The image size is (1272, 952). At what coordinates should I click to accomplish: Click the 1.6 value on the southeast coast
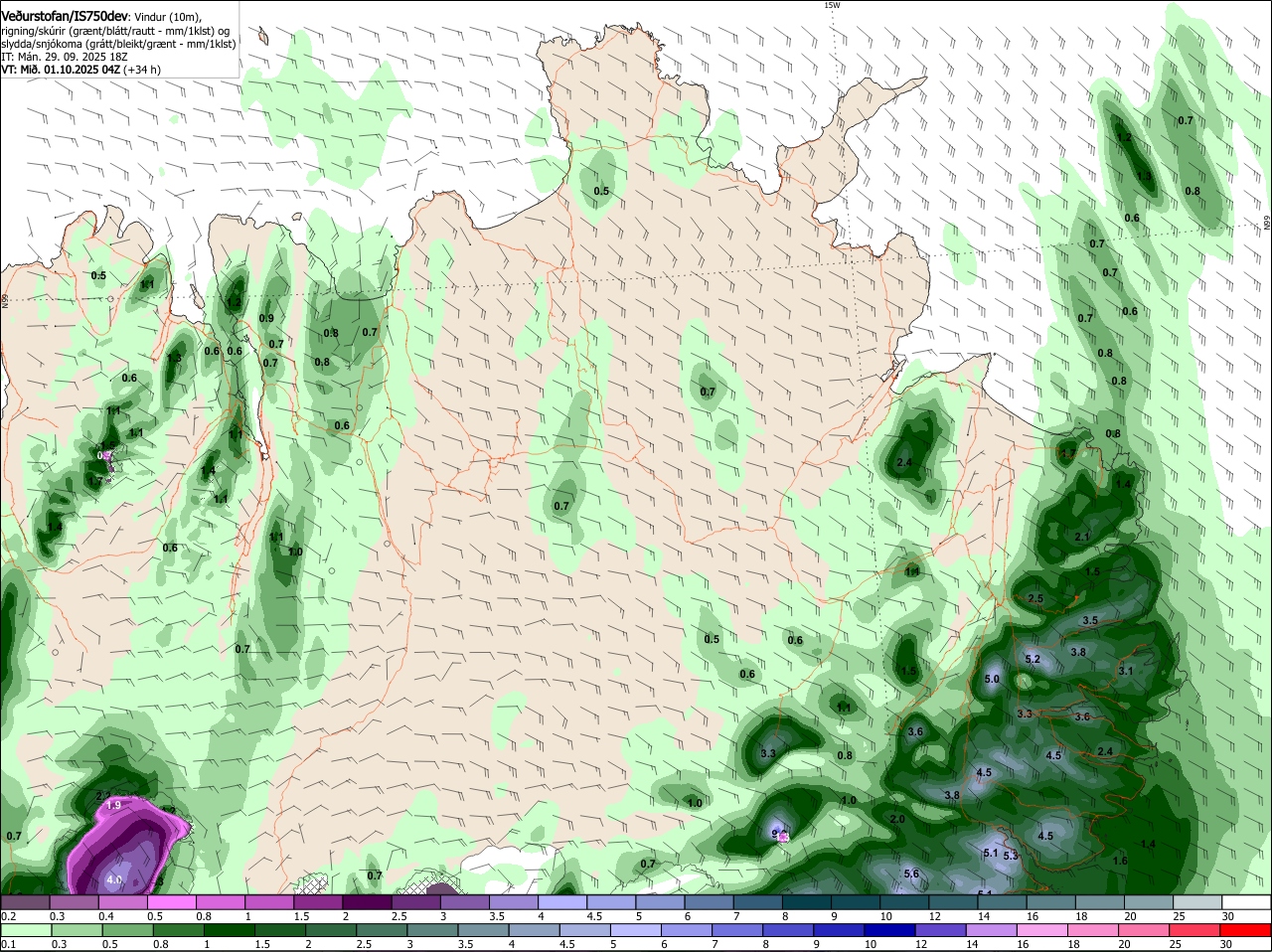pyautogui.click(x=1120, y=861)
